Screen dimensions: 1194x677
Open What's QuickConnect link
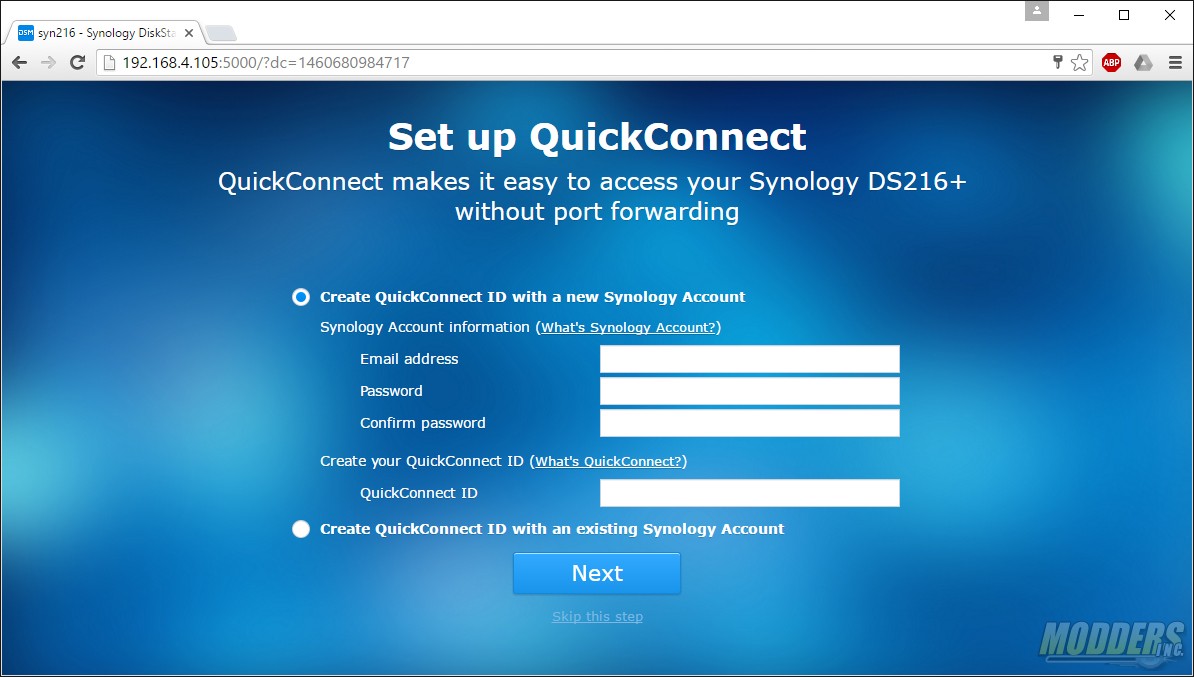pyautogui.click(x=609, y=461)
